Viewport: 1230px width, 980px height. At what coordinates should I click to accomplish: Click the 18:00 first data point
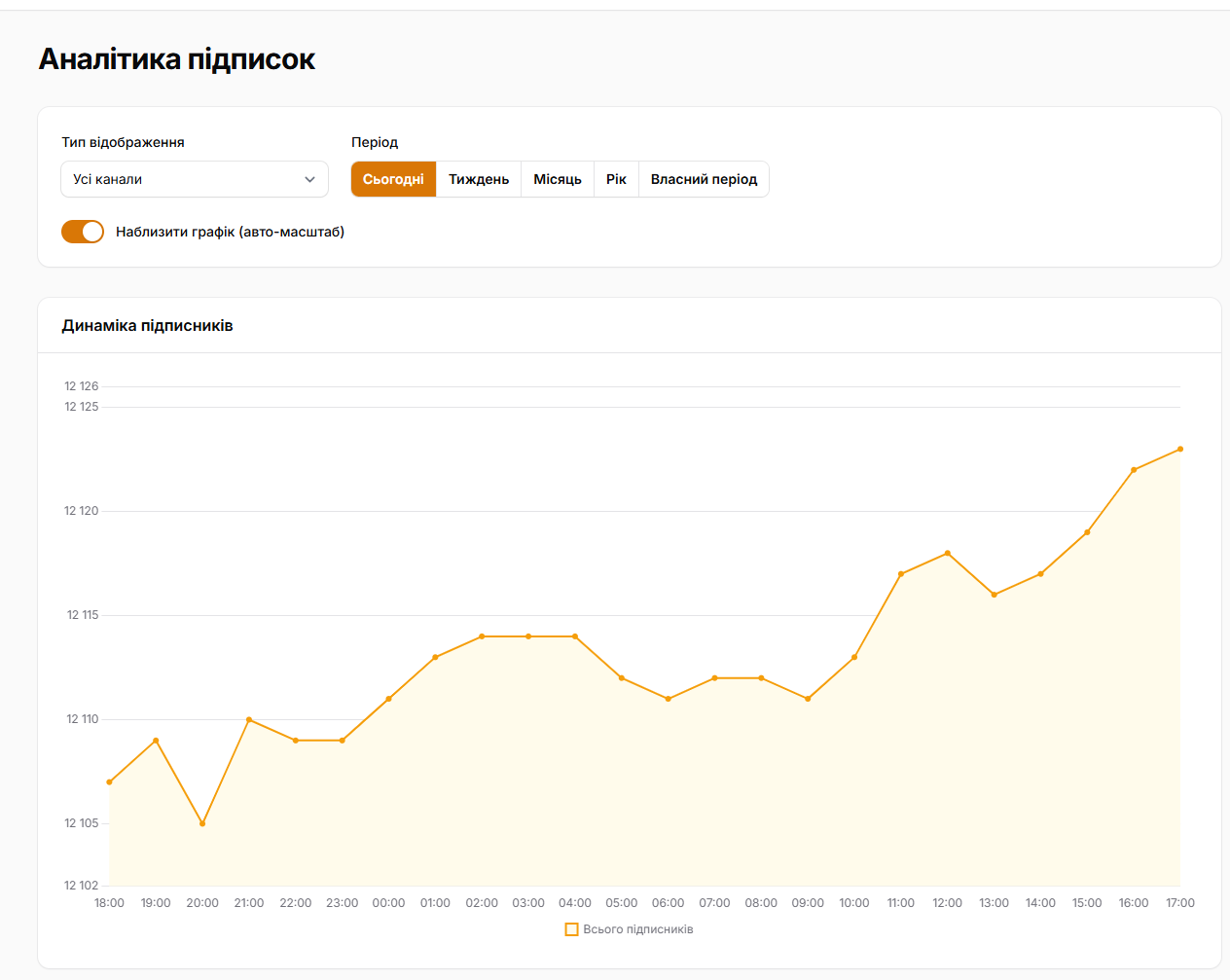tap(109, 781)
